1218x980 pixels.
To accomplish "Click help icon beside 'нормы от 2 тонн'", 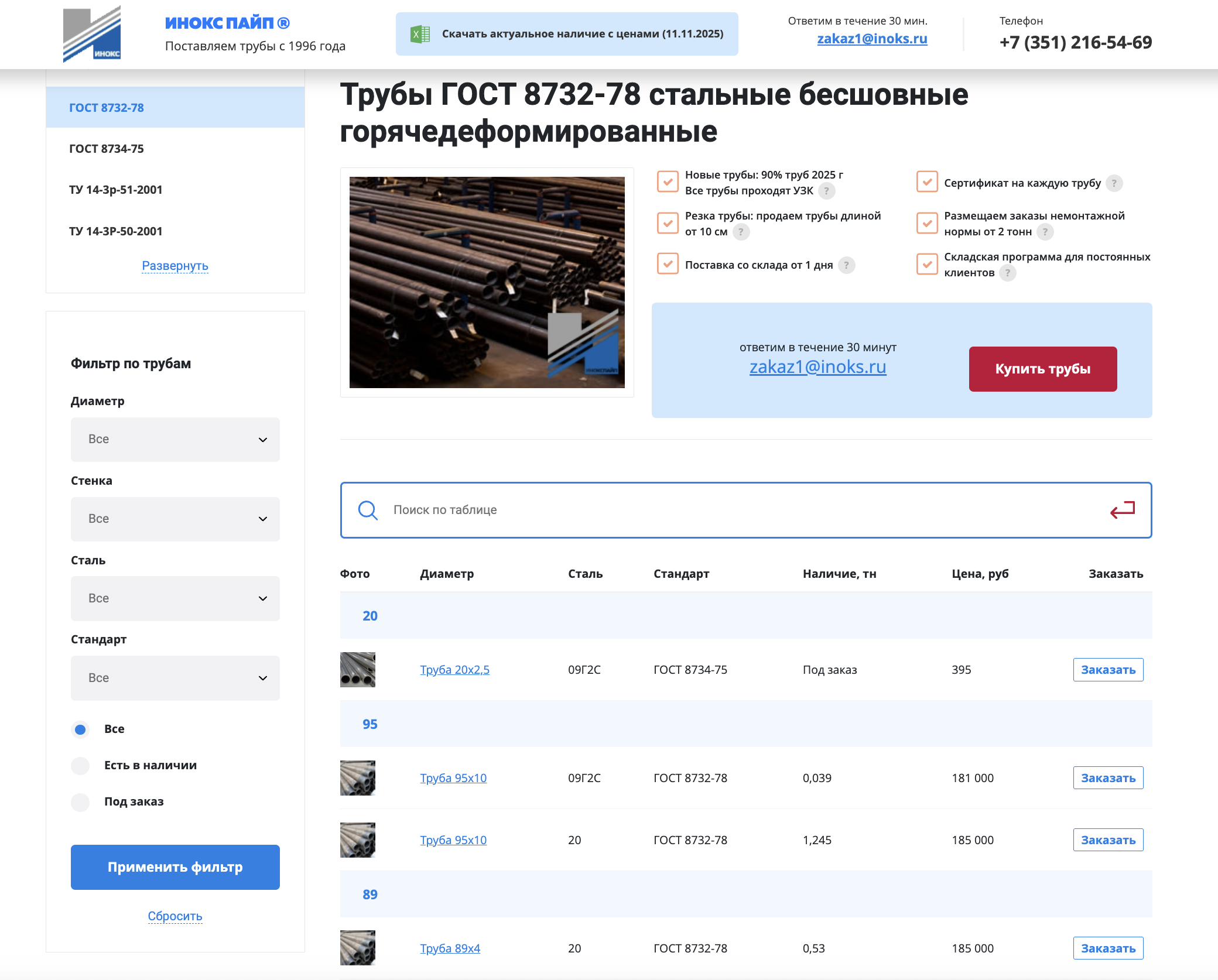I will point(1045,232).
